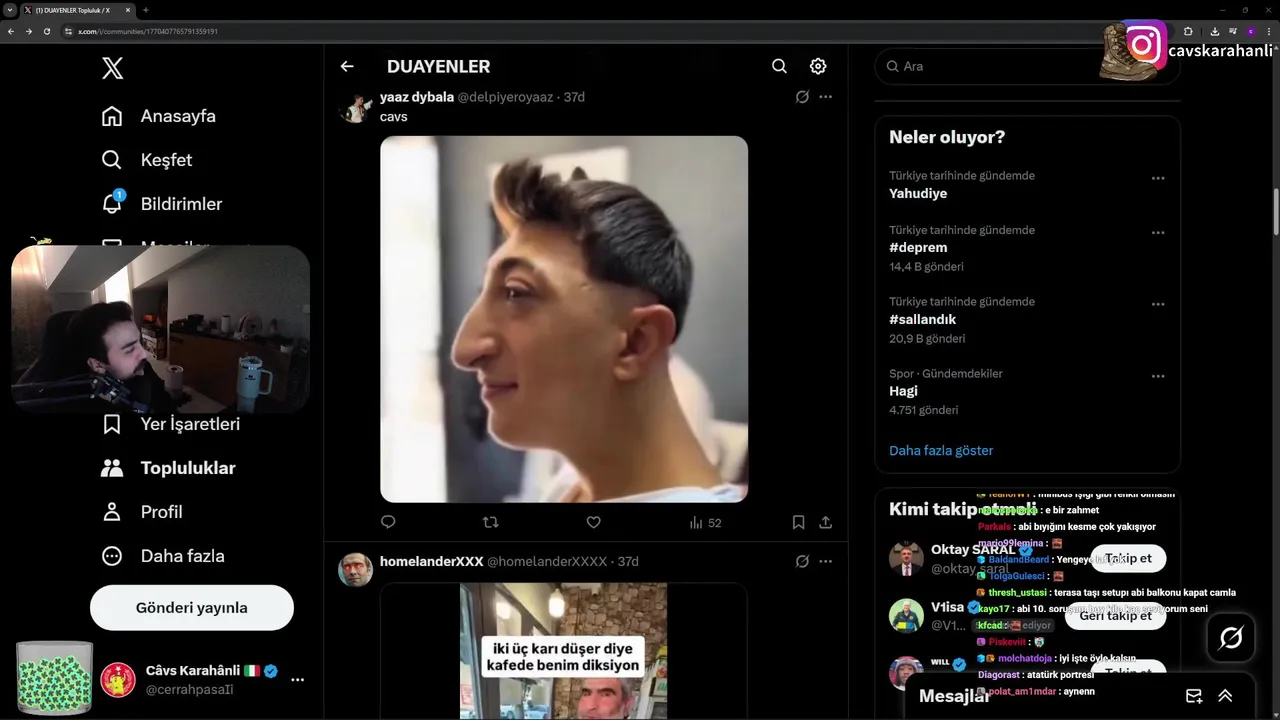Open Grok floating assistant button

pyautogui.click(x=1231, y=638)
